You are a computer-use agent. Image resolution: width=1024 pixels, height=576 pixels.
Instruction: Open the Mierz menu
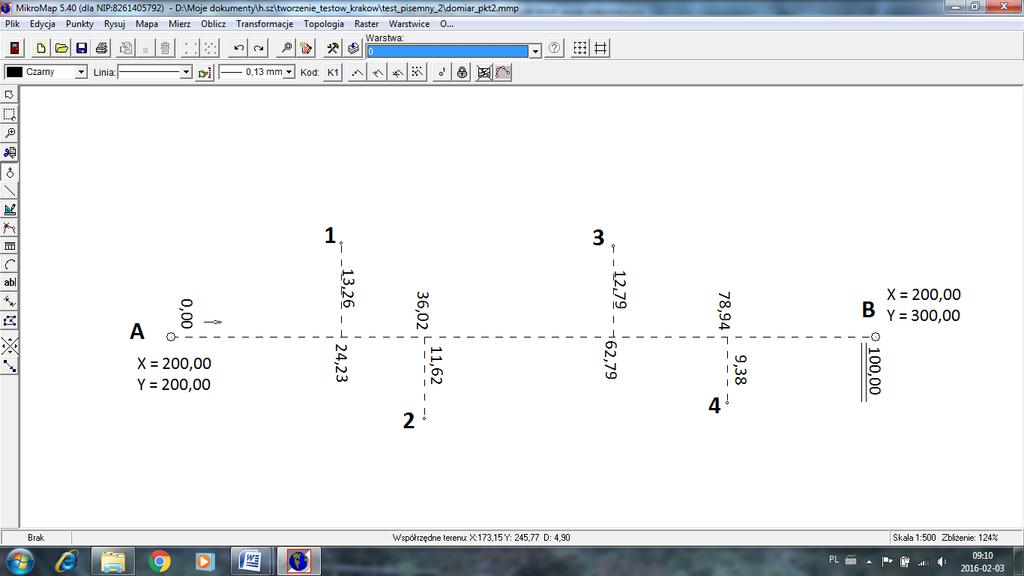[x=179, y=24]
